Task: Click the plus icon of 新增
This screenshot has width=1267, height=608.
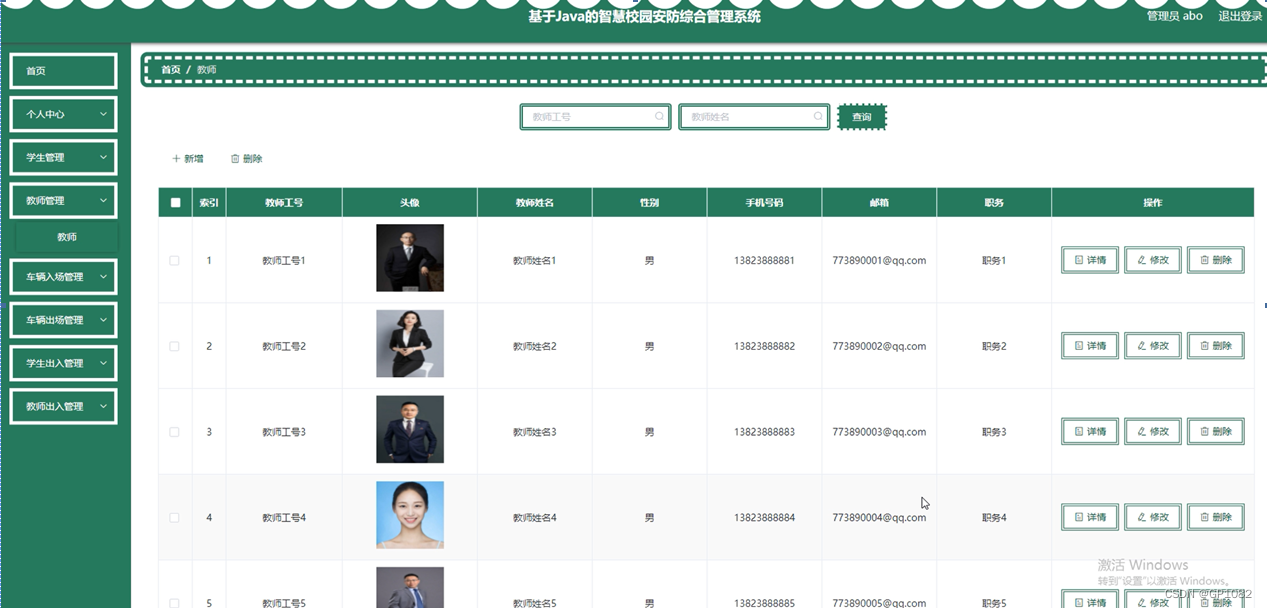Action: [x=176, y=159]
